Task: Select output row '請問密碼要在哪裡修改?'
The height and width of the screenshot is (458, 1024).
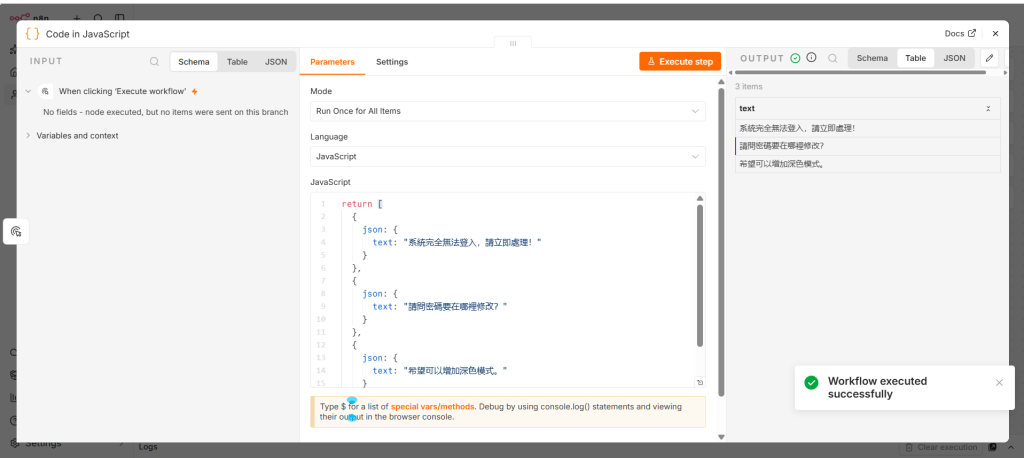Action: click(868, 146)
